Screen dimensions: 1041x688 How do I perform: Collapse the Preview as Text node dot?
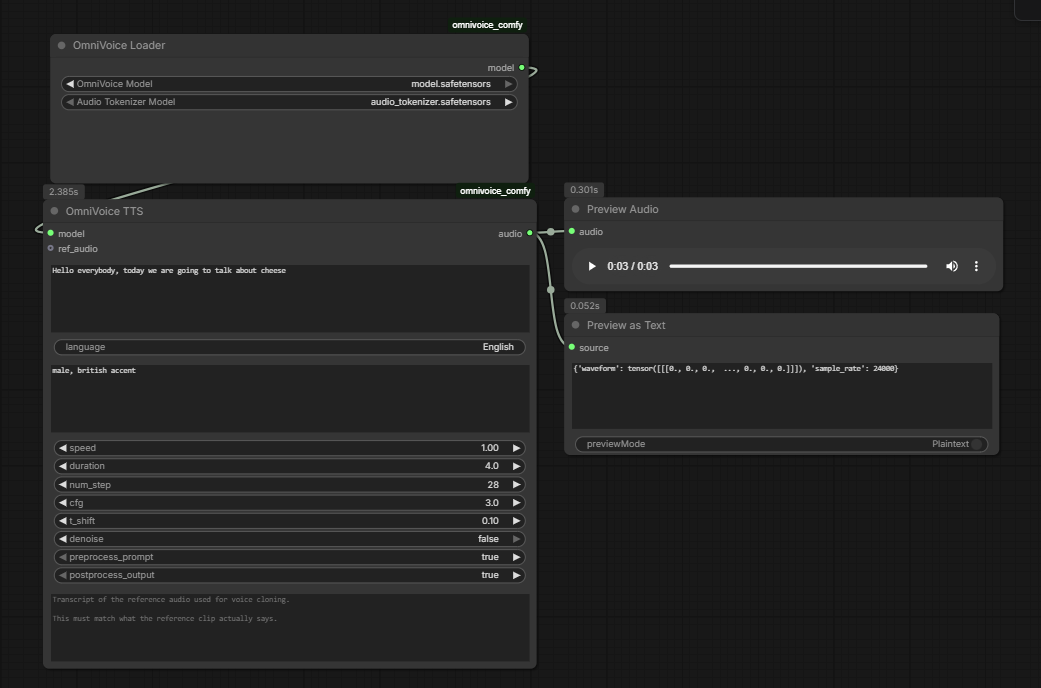[x=576, y=325]
